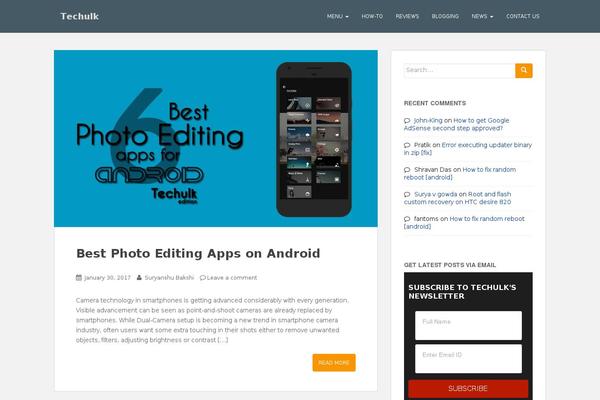600x400 pixels.
Task: Expand the NEWS dropdown menu
Action: tap(482, 16)
